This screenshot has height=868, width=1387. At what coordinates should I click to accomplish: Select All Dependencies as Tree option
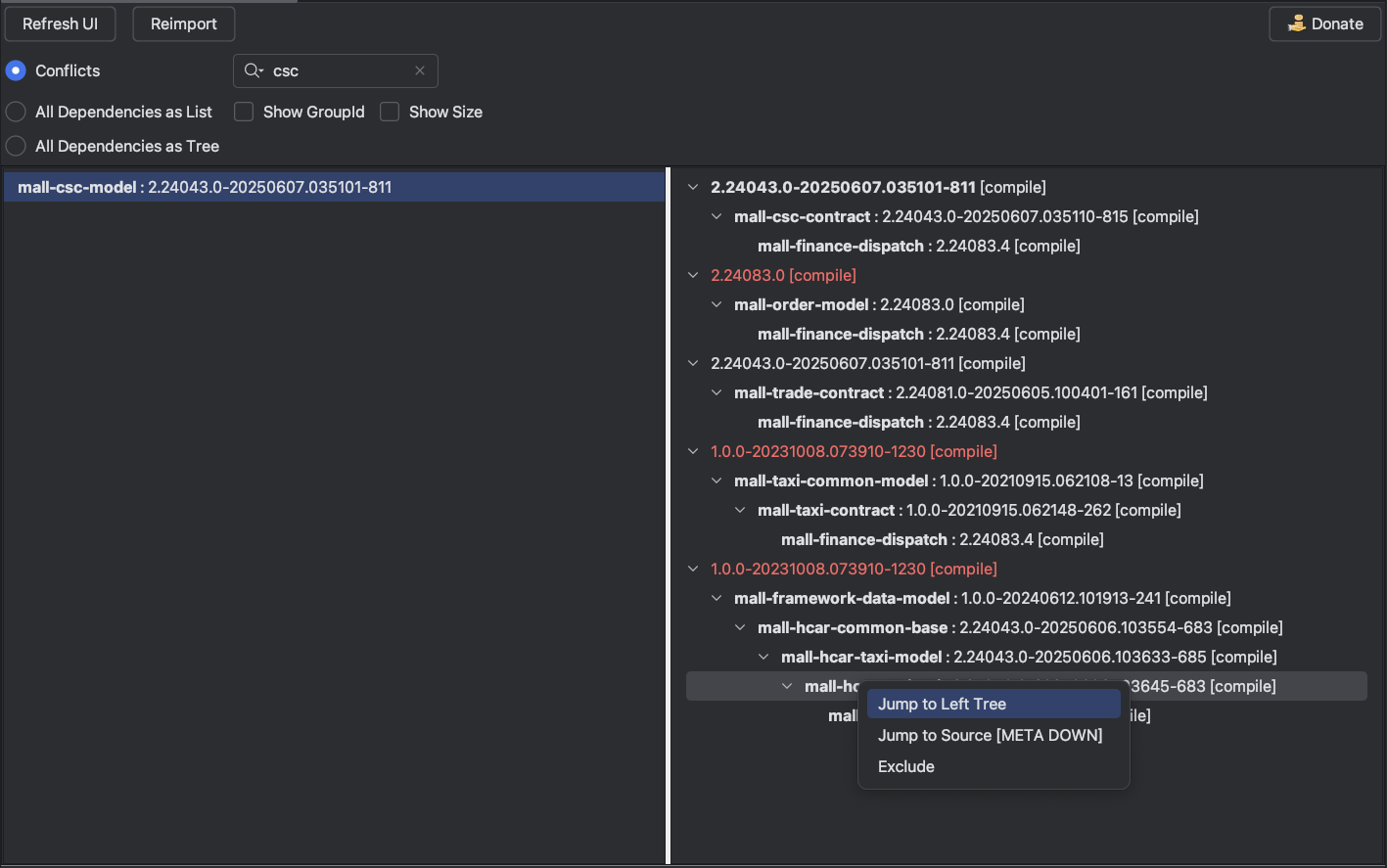(x=16, y=146)
